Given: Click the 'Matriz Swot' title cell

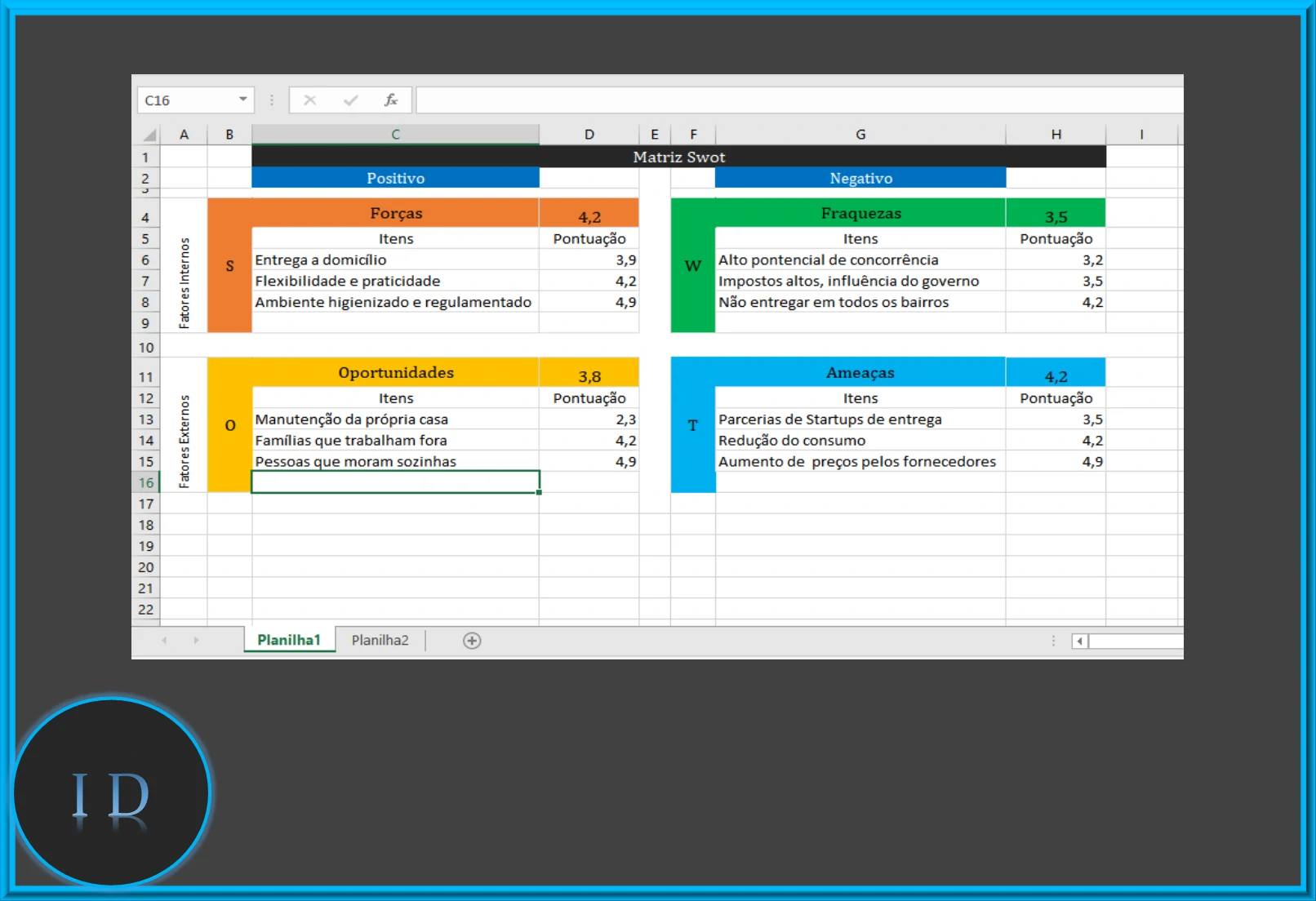Looking at the screenshot, I should pos(678,157).
